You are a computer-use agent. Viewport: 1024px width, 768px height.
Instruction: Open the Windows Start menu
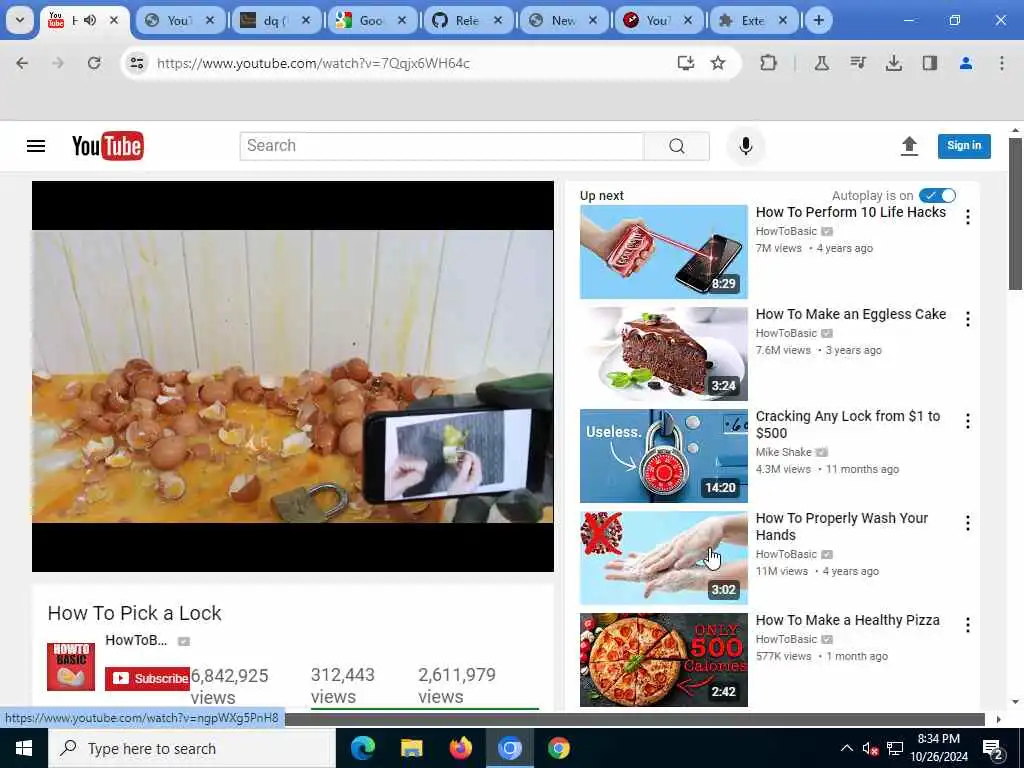[x=24, y=748]
